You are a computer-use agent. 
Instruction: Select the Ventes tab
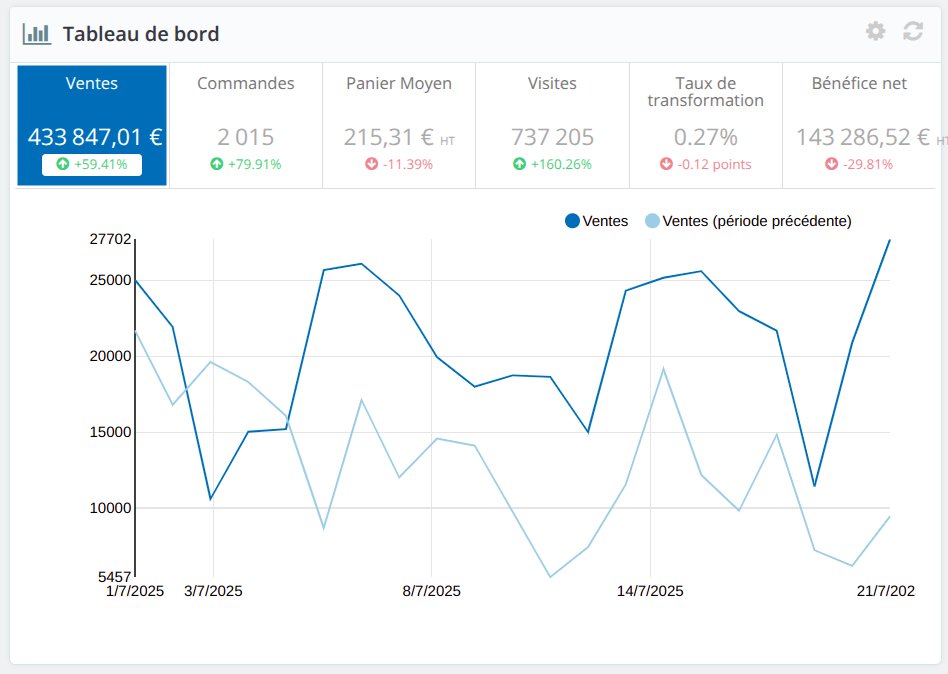[x=92, y=125]
